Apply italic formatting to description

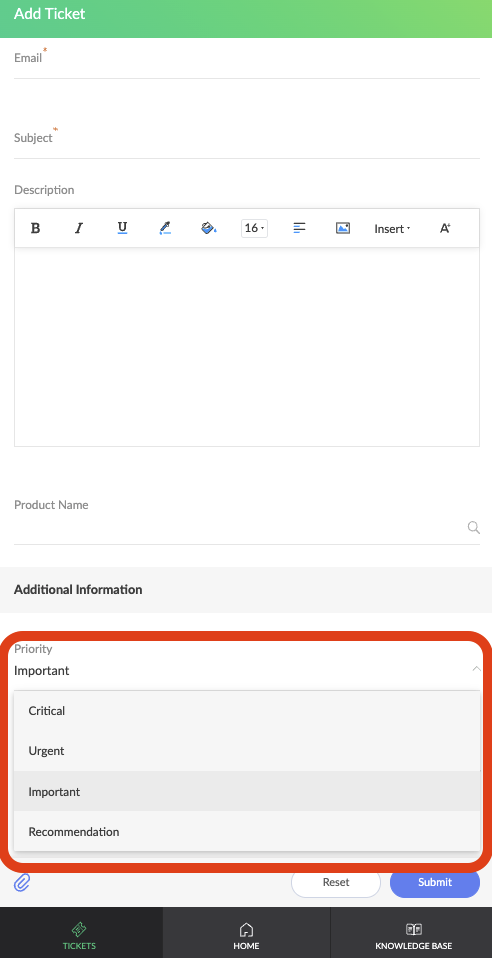pyautogui.click(x=78, y=229)
